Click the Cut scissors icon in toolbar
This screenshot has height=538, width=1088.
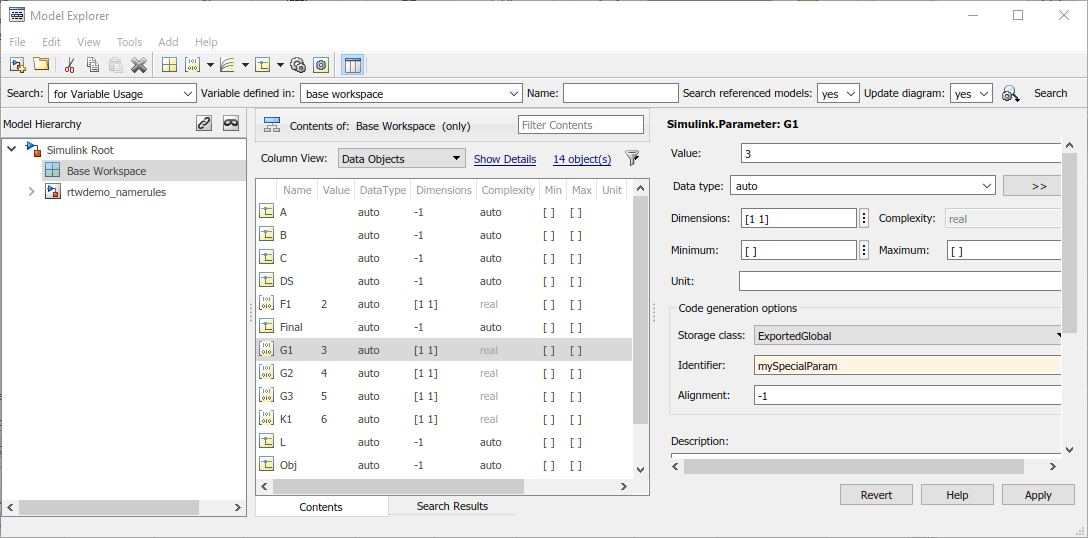click(69, 65)
